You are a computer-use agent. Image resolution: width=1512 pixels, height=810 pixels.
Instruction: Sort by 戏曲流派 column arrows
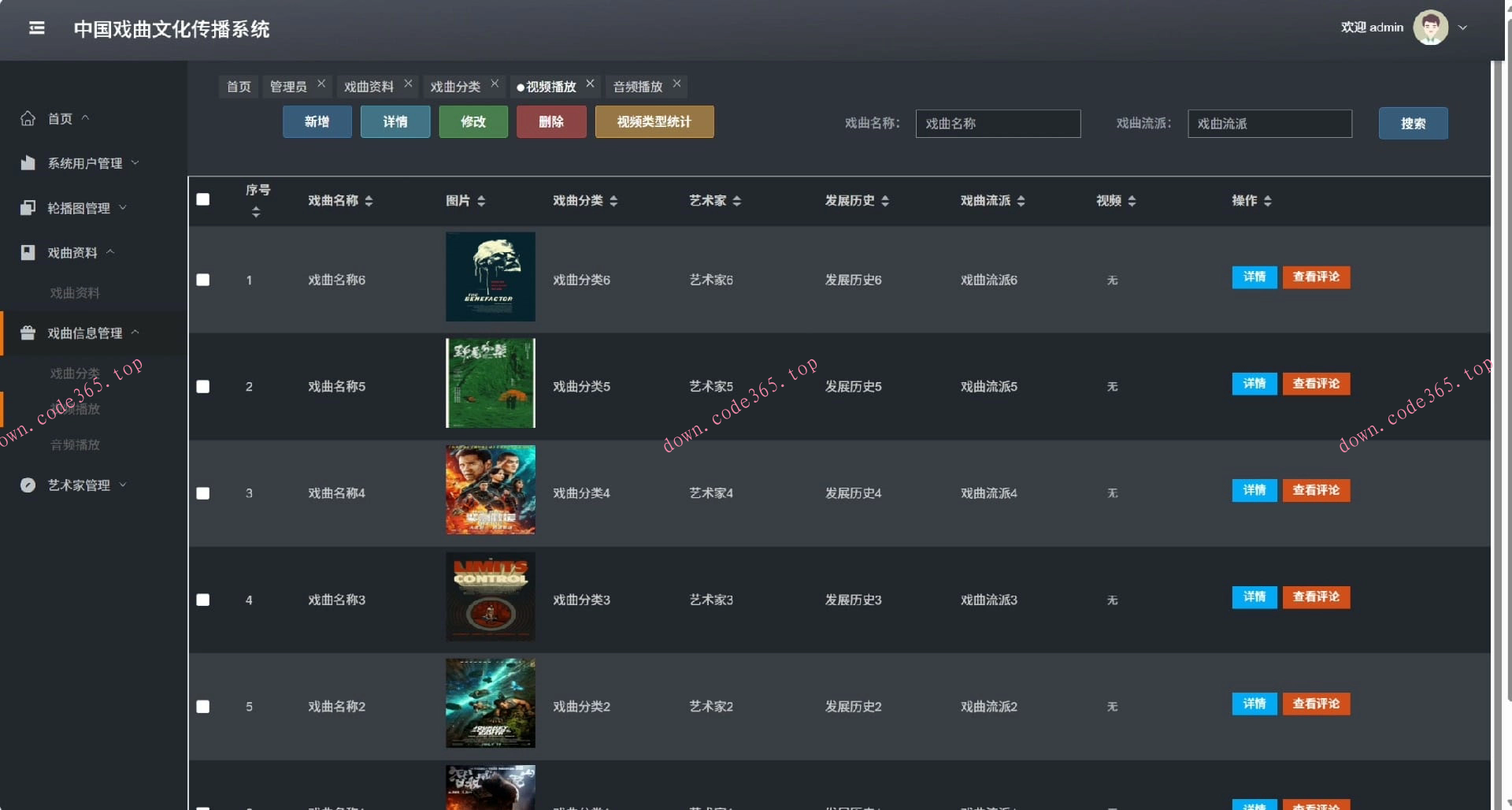pyautogui.click(x=1021, y=201)
